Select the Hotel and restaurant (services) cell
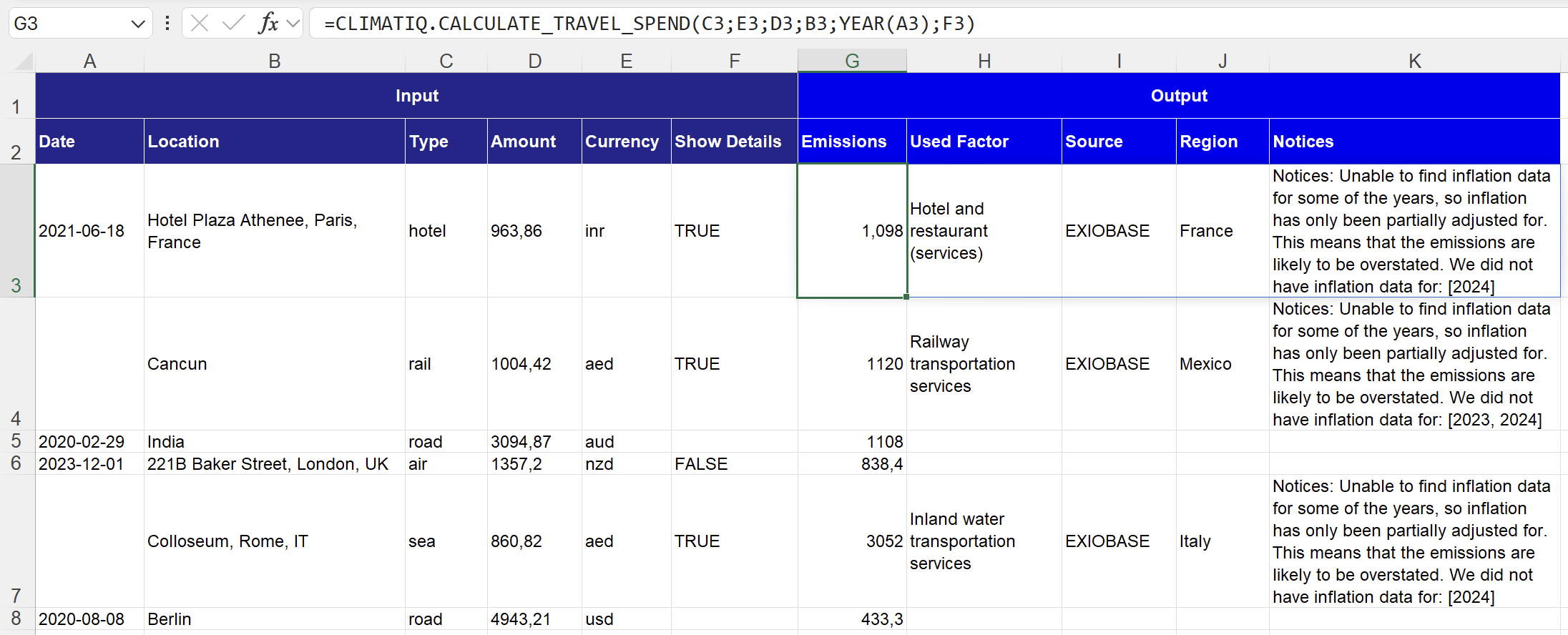This screenshot has width=1568, height=635. [984, 231]
